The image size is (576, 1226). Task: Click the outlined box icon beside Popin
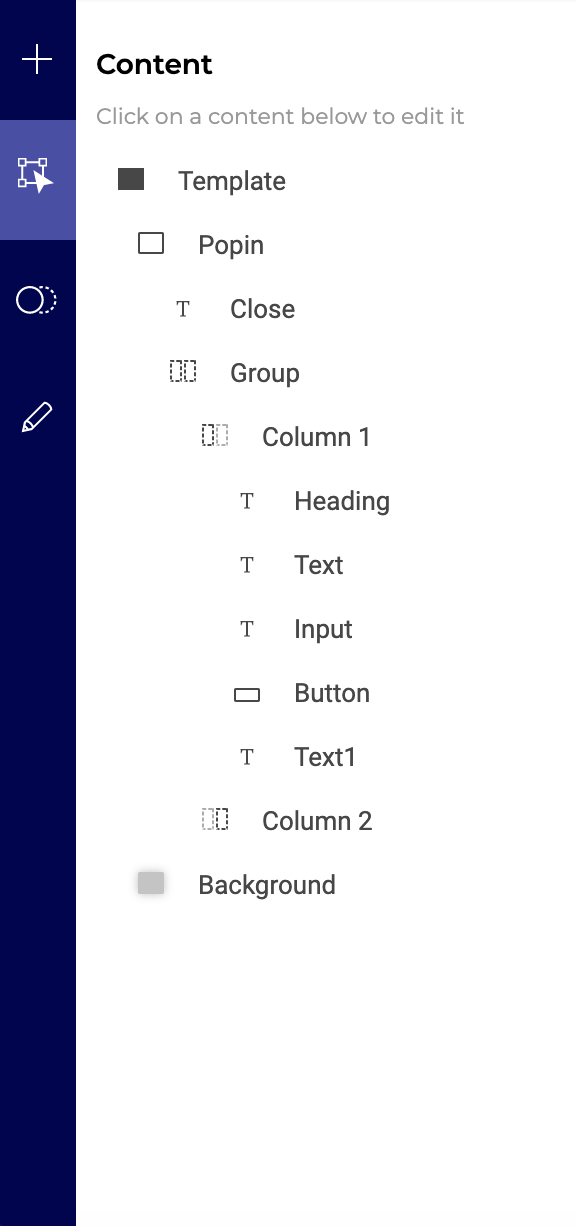[151, 243]
